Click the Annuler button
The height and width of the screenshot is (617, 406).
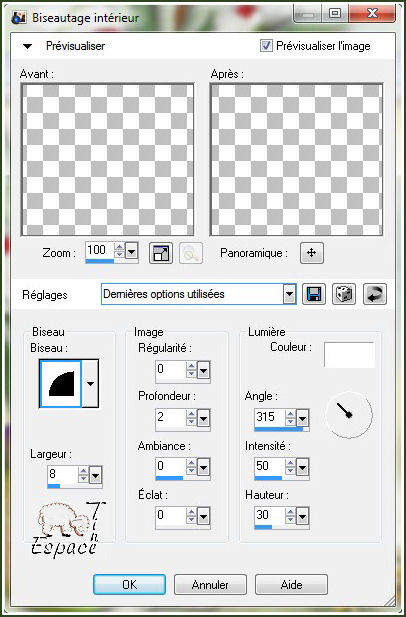coord(210,585)
